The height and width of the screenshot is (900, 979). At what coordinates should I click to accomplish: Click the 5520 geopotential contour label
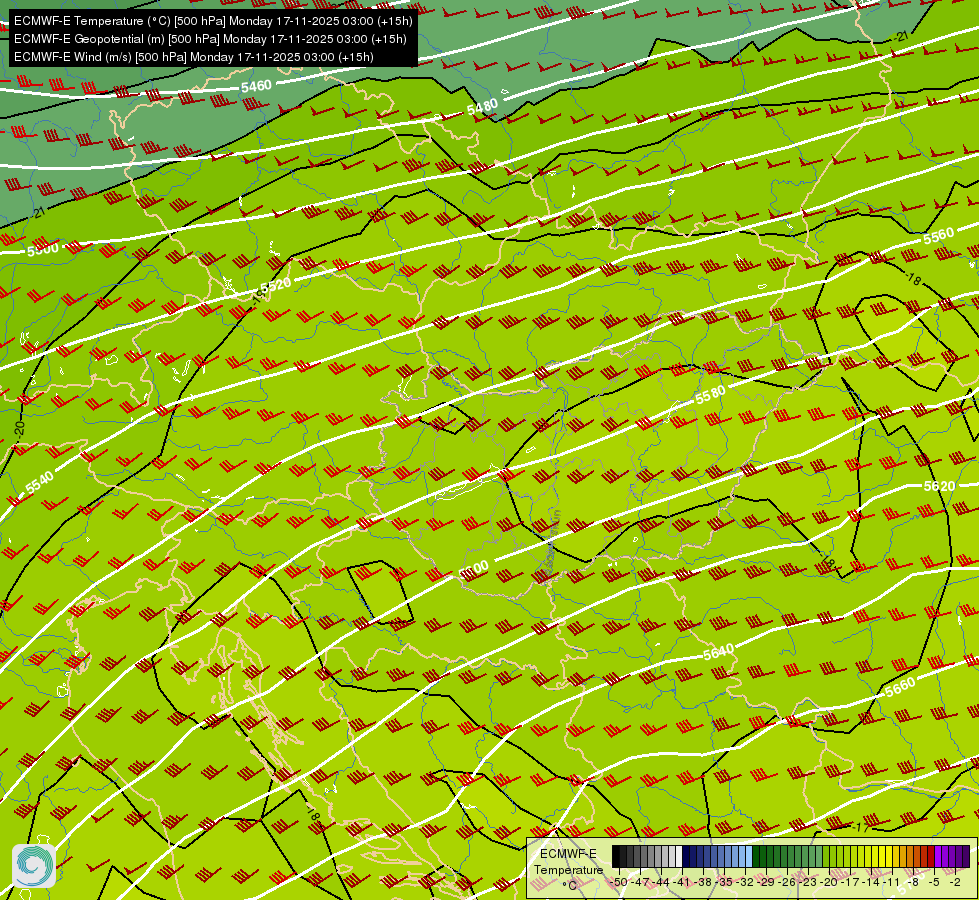click(275, 286)
